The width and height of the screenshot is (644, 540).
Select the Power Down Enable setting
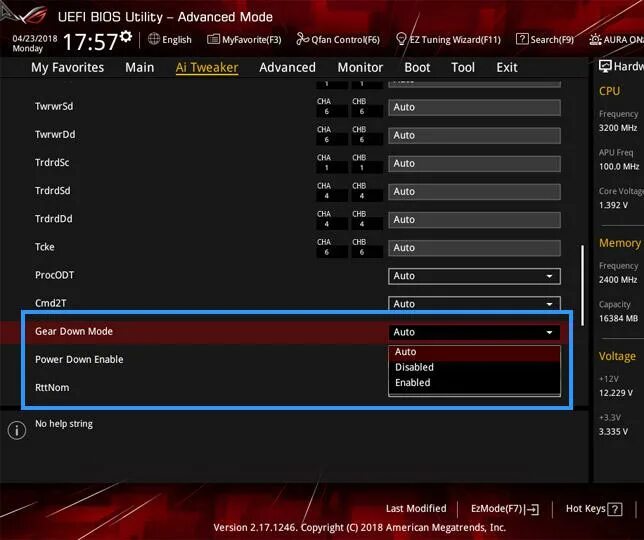pyautogui.click(x=79, y=359)
